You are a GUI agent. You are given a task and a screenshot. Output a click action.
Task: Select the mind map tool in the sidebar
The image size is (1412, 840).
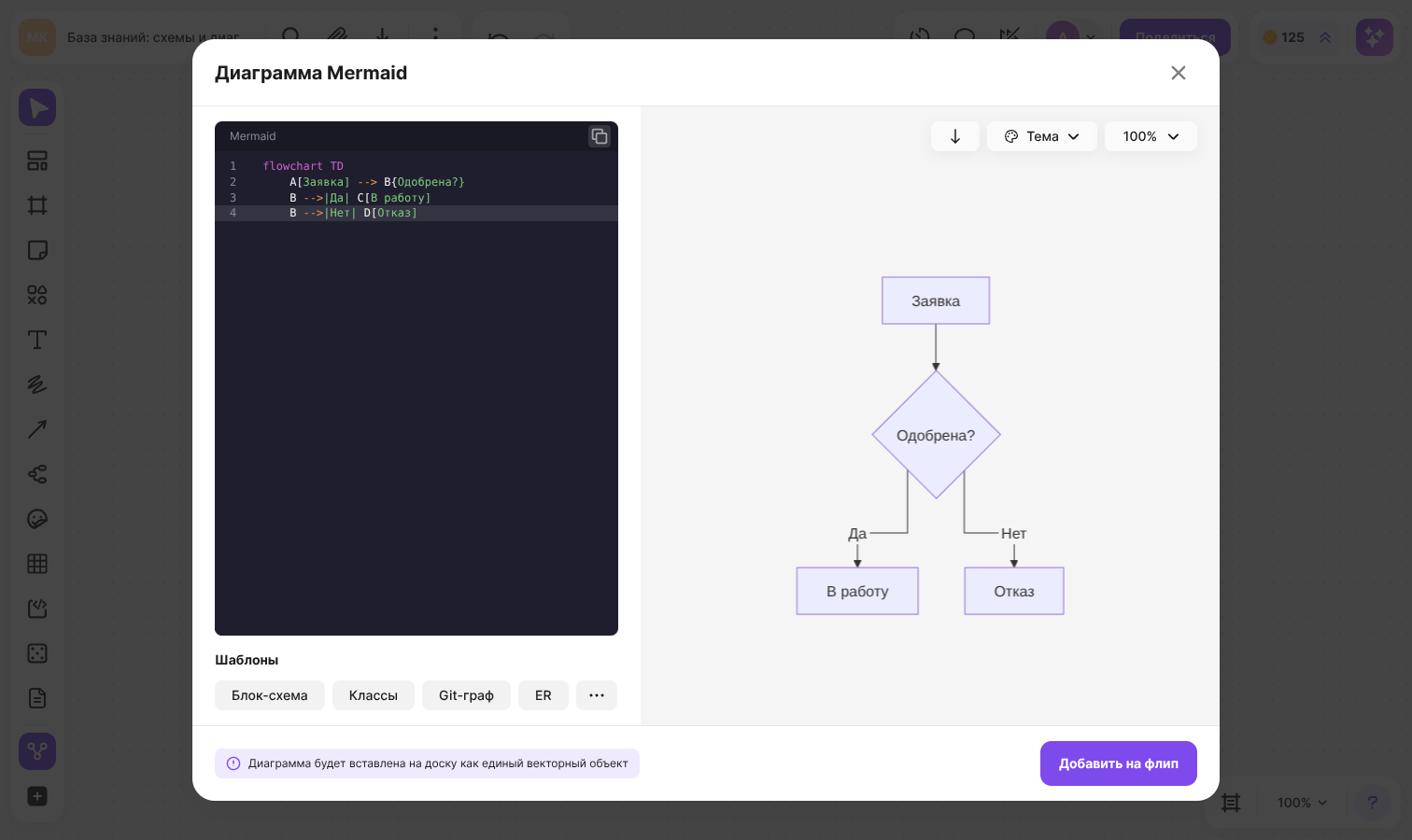(37, 474)
